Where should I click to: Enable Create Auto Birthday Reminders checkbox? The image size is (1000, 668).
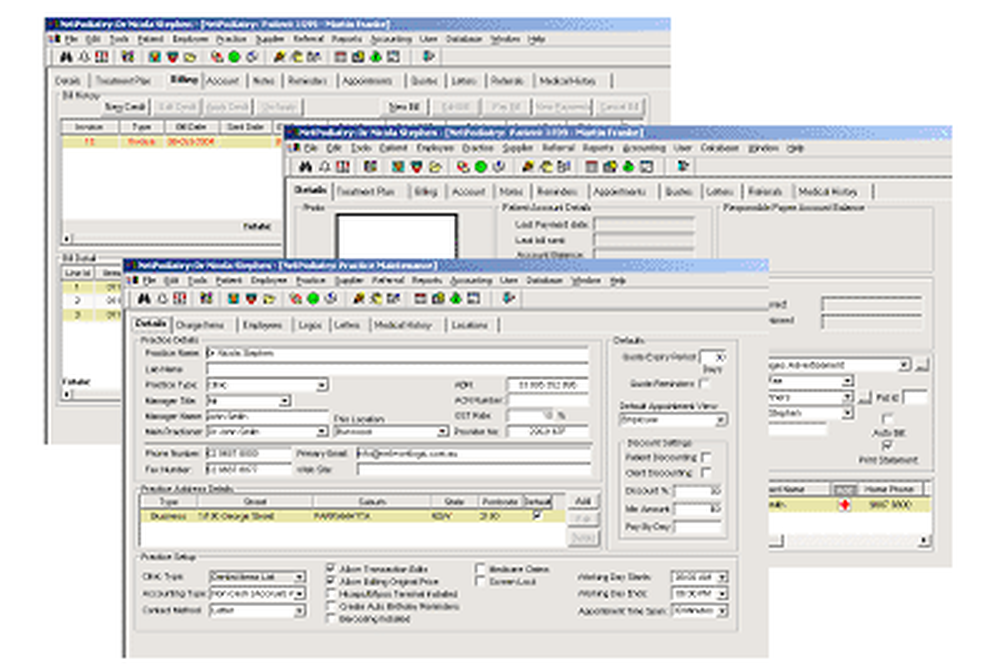330,607
